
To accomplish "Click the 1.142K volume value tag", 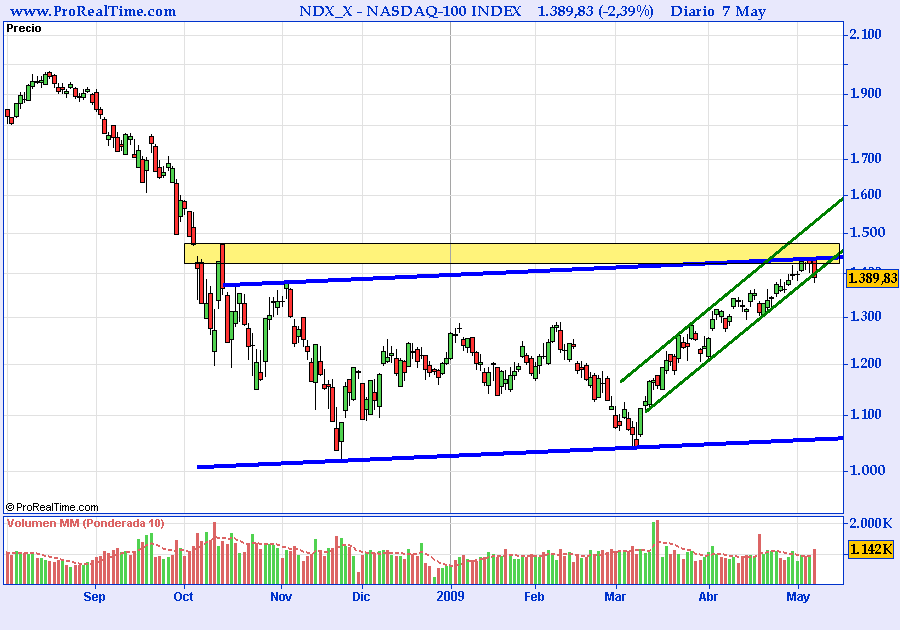I will coord(869,548).
